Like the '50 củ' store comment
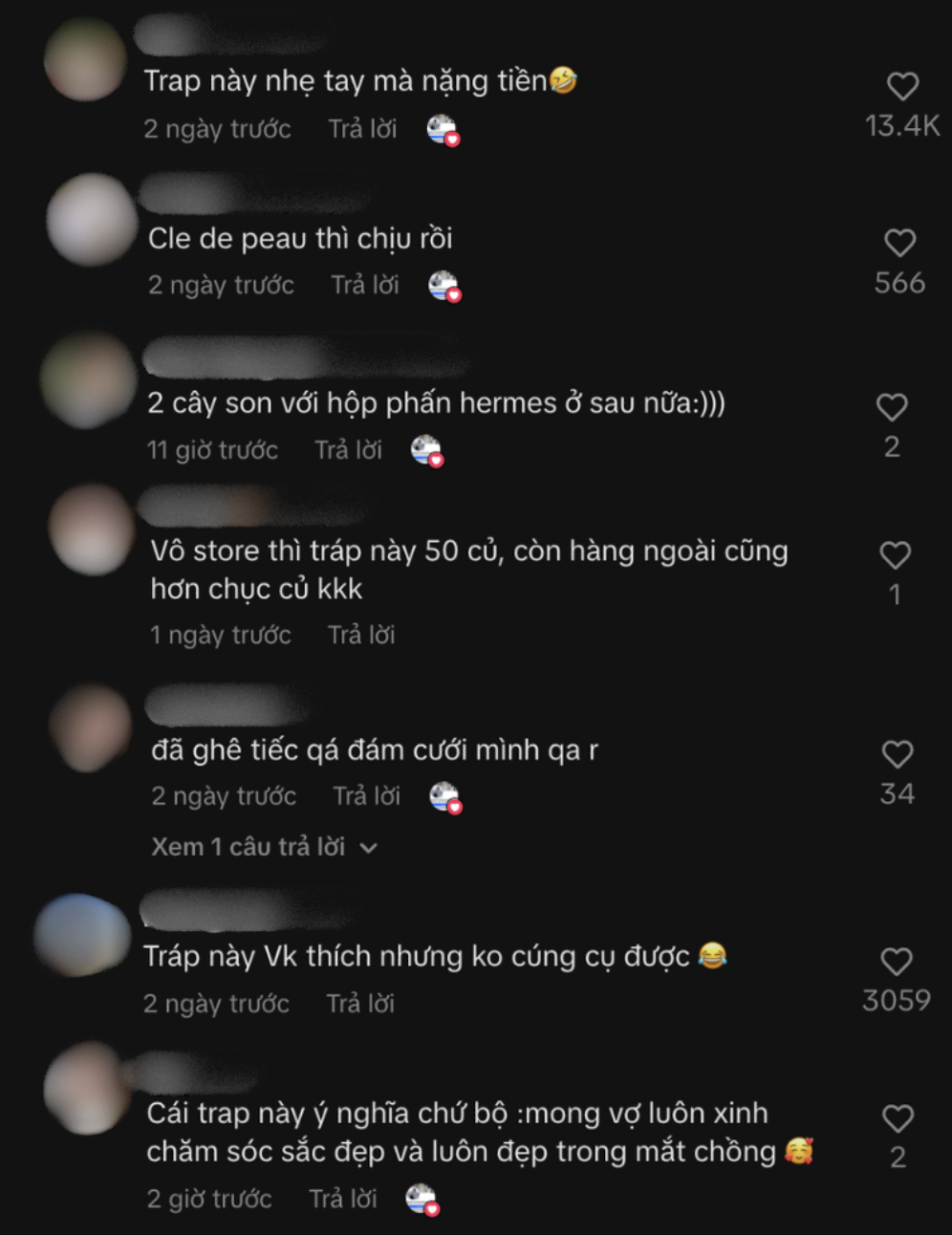The width and height of the screenshot is (952, 1235). tap(895, 555)
